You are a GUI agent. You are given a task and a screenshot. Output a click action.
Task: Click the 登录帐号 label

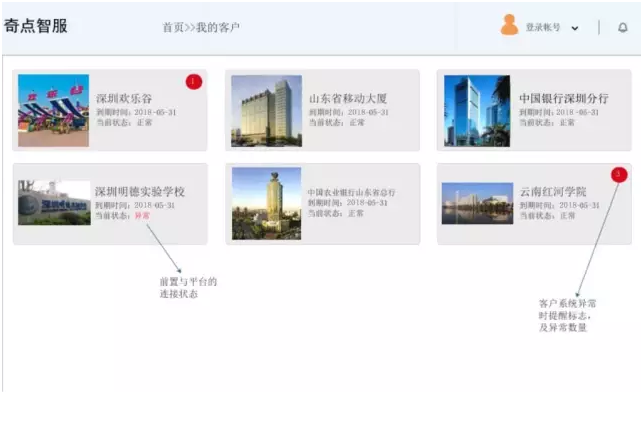click(x=543, y=27)
